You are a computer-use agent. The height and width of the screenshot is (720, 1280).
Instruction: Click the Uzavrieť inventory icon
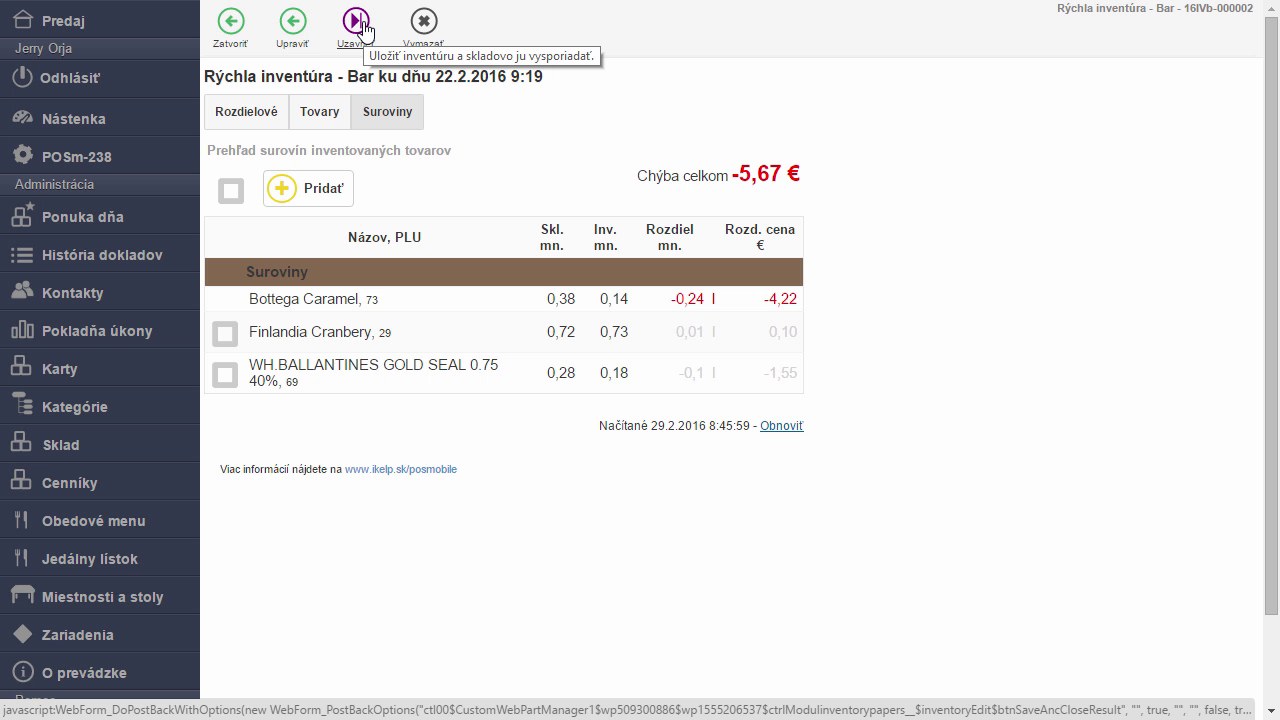355,21
